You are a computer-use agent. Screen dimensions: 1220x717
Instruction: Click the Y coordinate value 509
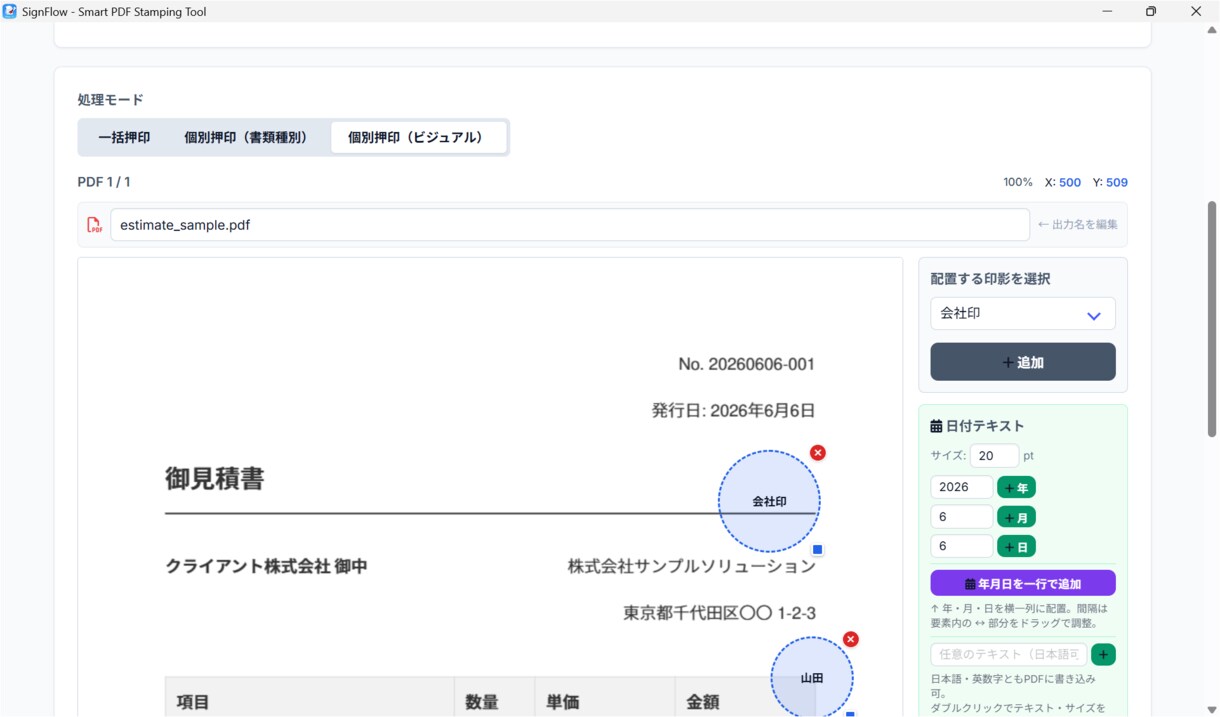(1117, 182)
